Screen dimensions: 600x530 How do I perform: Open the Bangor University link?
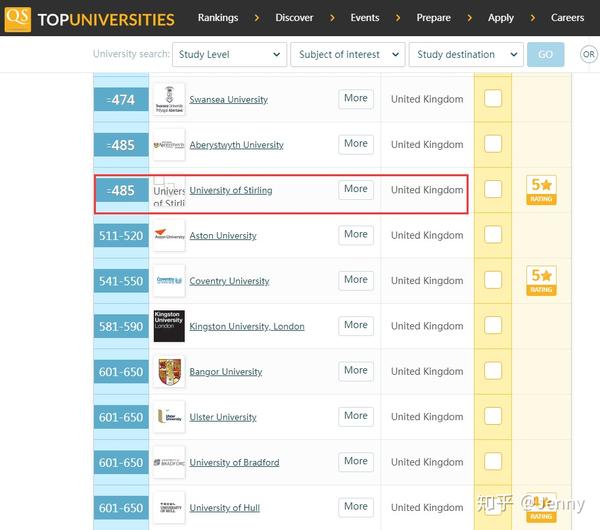click(226, 372)
